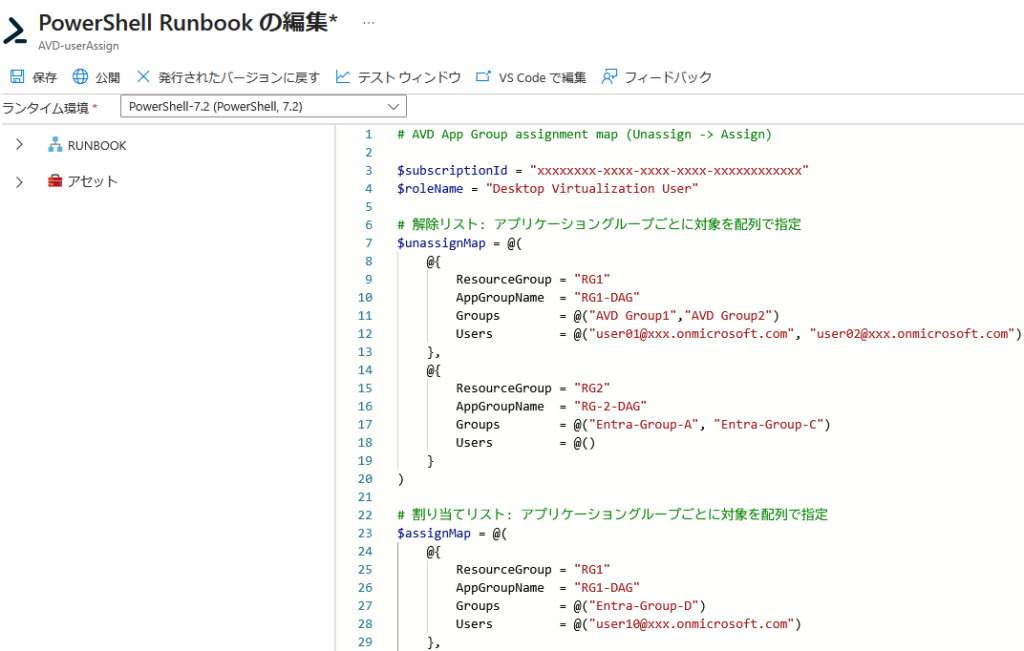1024x651 pixels.
Task: Click the PowerShell Runbook logo icon
Action: [15, 30]
